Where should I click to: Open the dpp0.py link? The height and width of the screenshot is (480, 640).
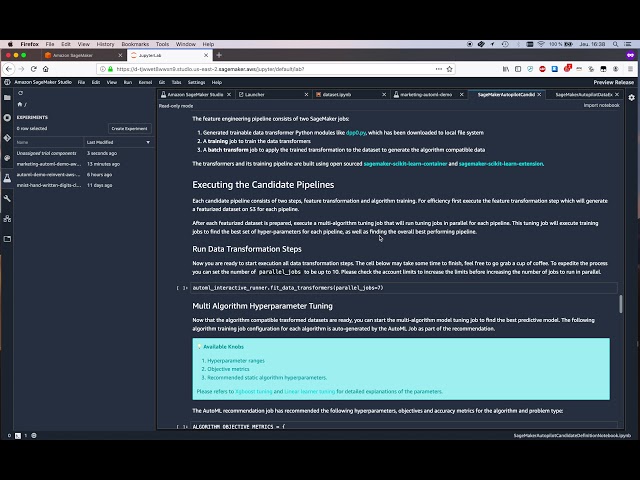coord(356,133)
